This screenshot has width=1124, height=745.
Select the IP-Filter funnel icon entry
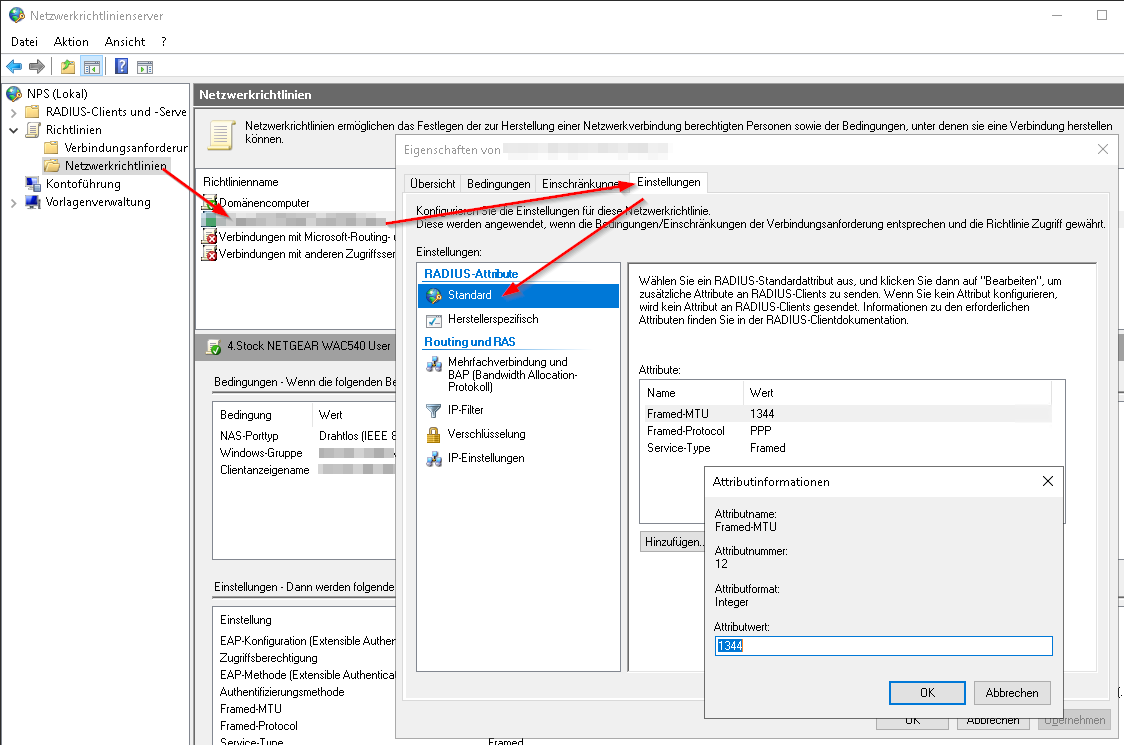tap(466, 410)
